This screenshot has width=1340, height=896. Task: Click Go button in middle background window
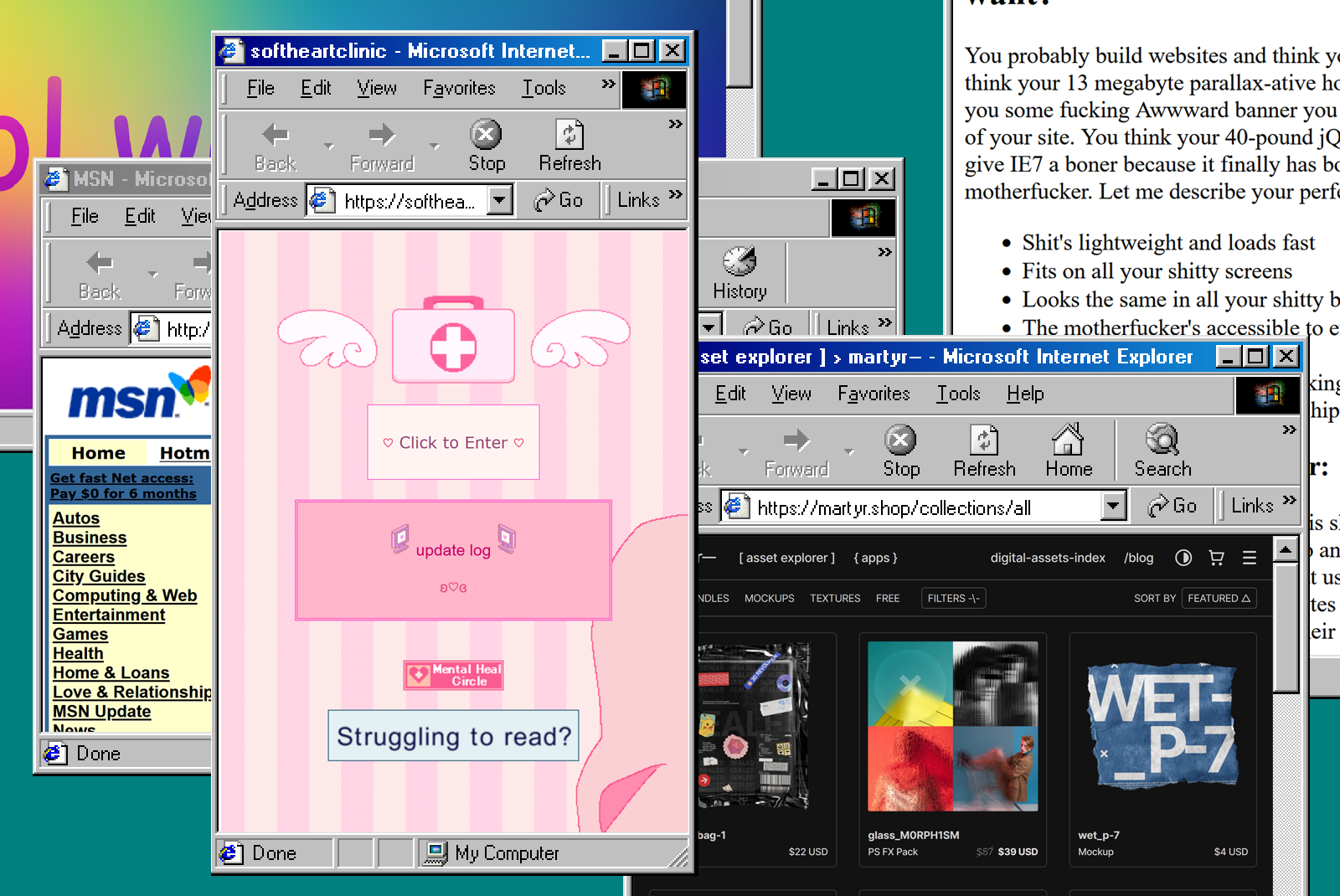click(769, 327)
